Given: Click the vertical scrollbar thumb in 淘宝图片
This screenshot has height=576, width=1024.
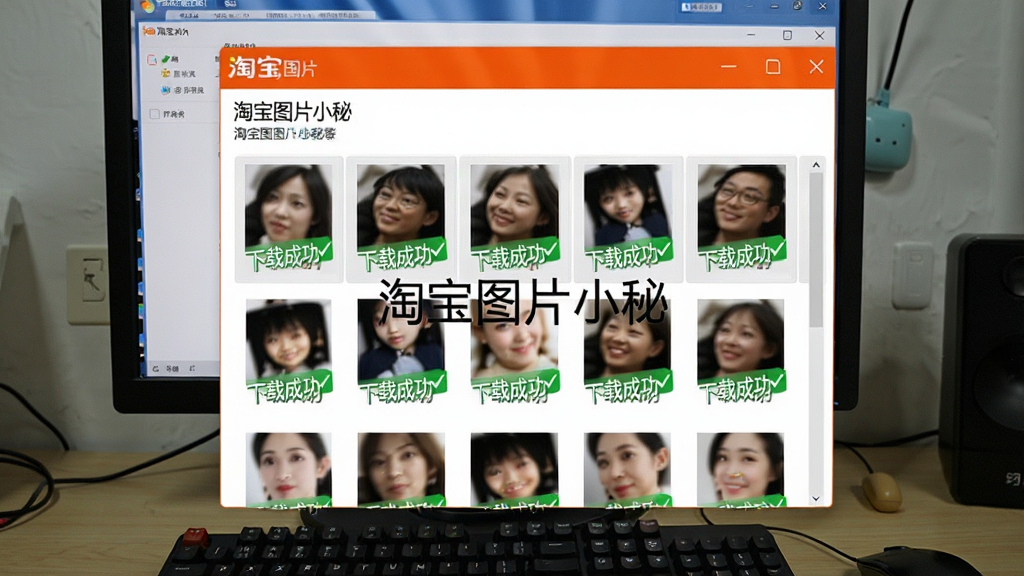Looking at the screenshot, I should pyautogui.click(x=816, y=251).
